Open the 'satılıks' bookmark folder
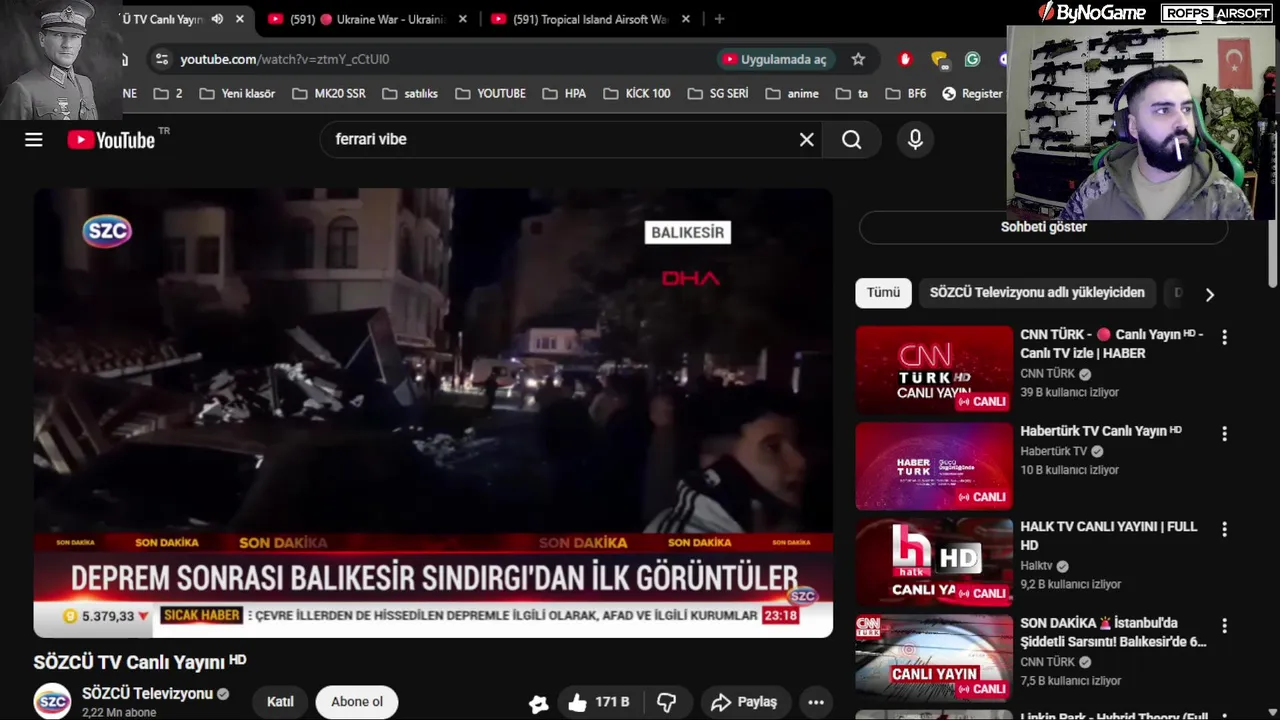 (410, 93)
